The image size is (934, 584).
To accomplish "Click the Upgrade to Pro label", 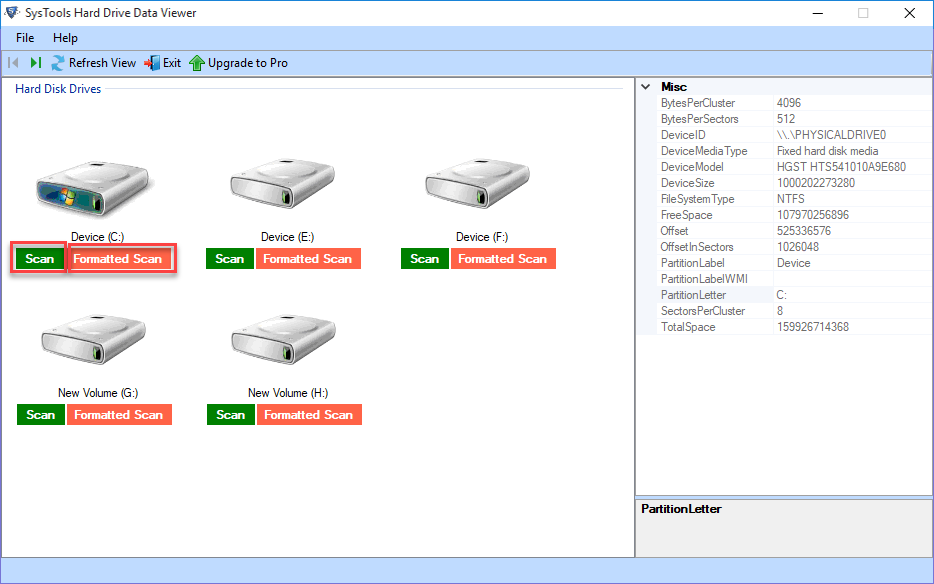I will click(248, 63).
